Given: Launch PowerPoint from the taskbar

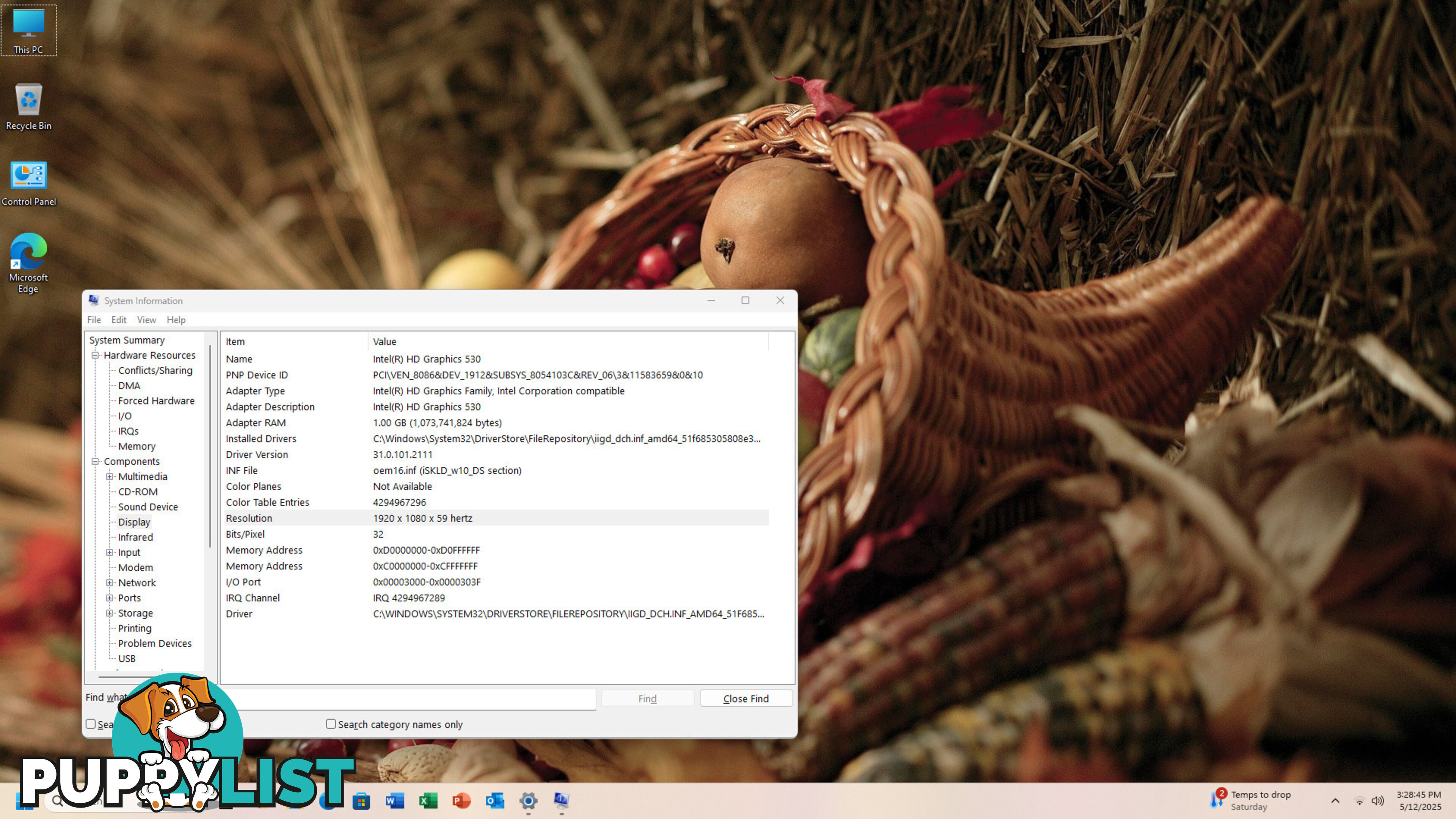Looking at the screenshot, I should pyautogui.click(x=461, y=801).
